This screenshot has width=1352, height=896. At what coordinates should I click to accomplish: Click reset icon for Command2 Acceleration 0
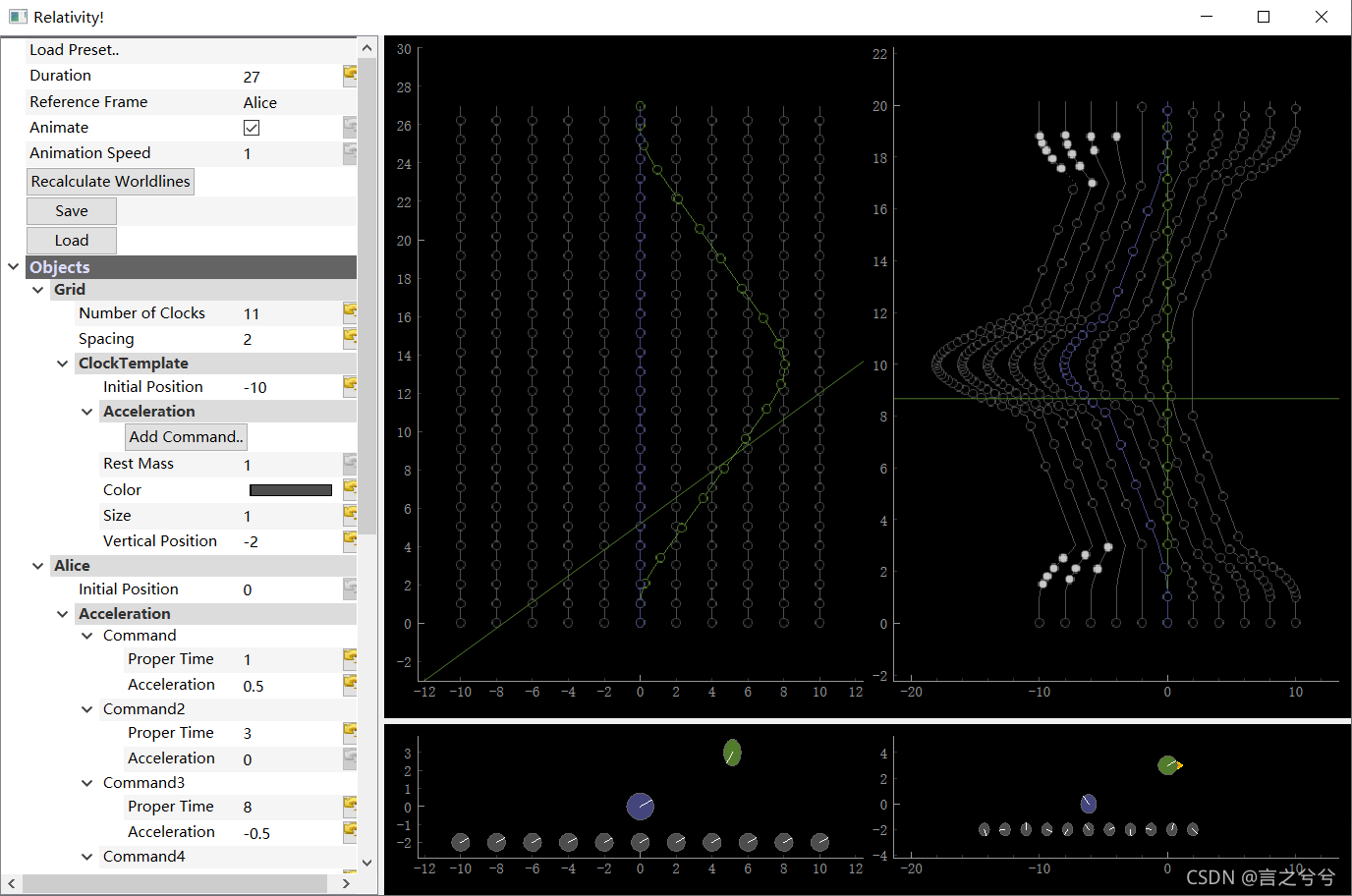coord(349,757)
